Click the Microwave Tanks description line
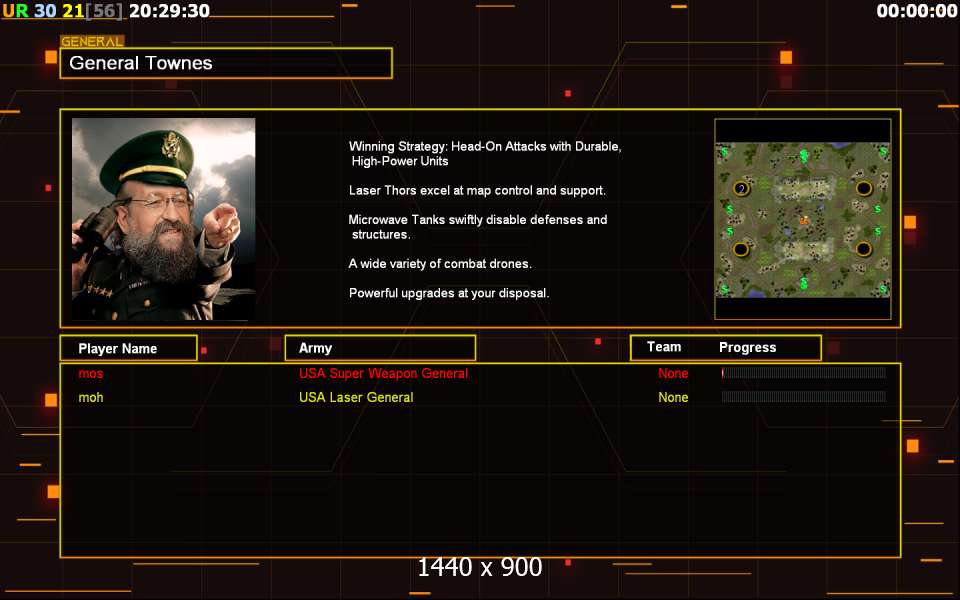Image resolution: width=960 pixels, height=600 pixels. click(x=478, y=227)
